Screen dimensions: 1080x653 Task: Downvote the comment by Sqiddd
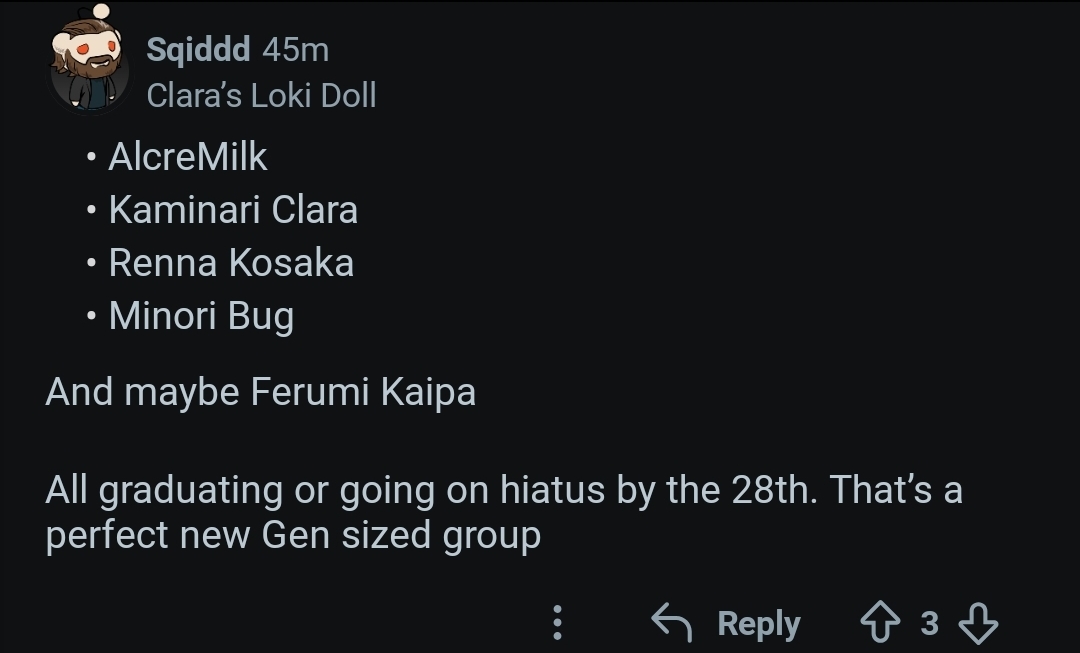pos(978,623)
